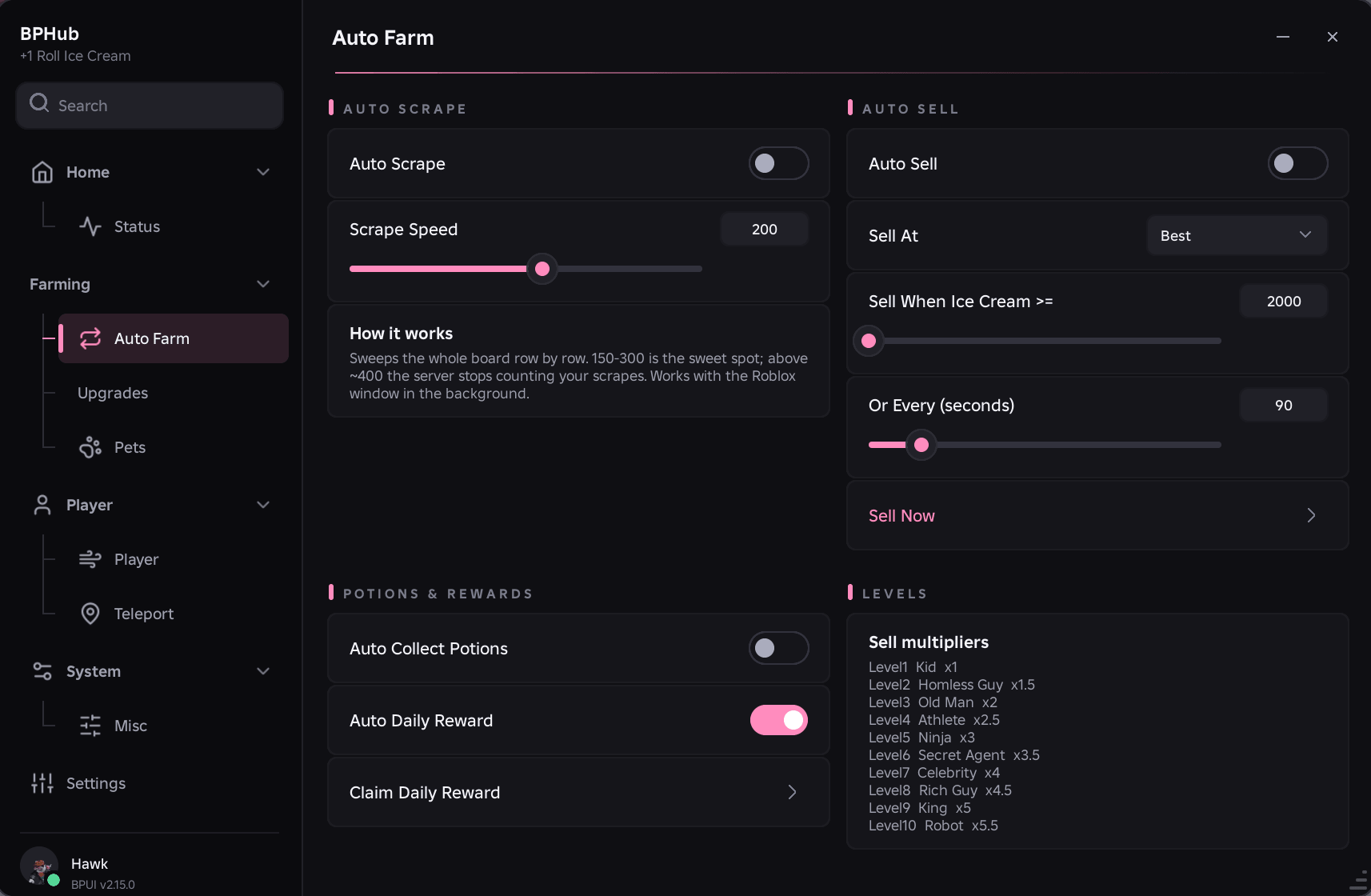The width and height of the screenshot is (1371, 896).
Task: Click the Scrape Speed value box 200
Action: [765, 229]
